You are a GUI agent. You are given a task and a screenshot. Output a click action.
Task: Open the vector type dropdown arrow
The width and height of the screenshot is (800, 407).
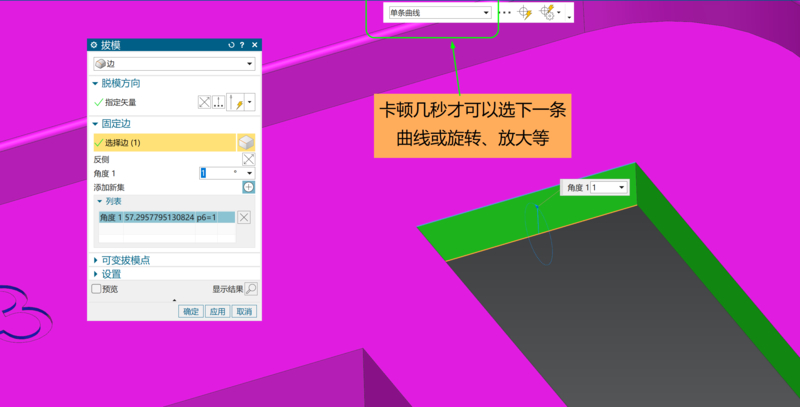[x=249, y=102]
